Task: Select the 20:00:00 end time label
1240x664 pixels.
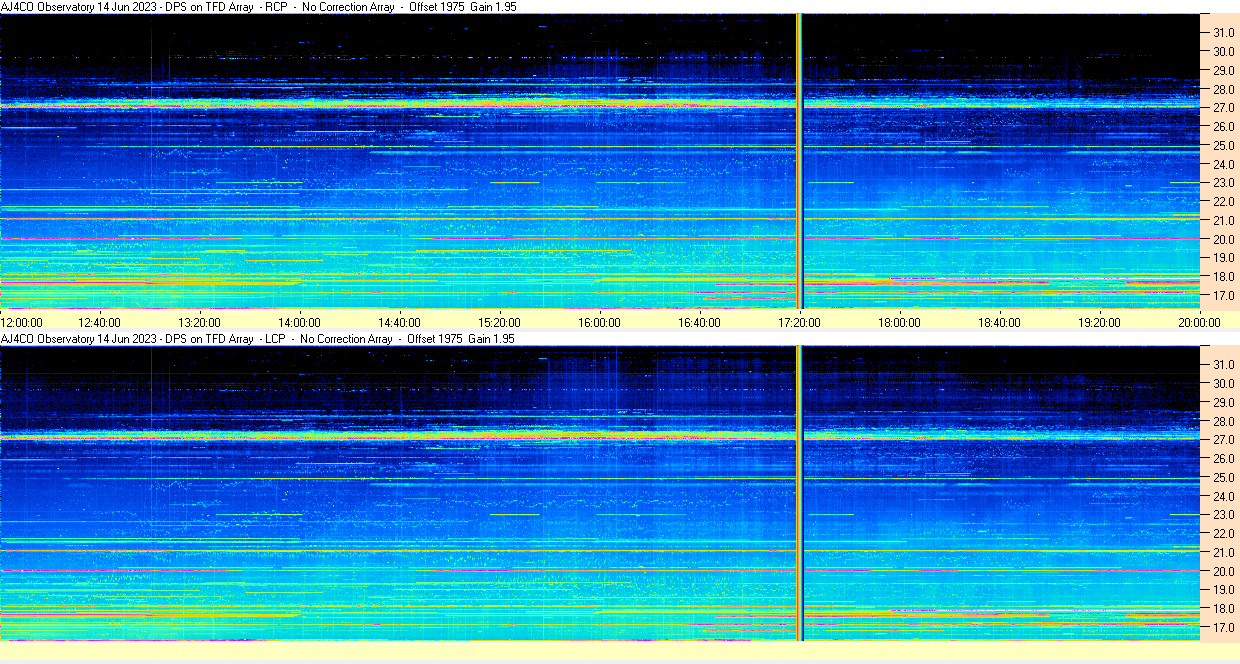Action: [1199, 322]
